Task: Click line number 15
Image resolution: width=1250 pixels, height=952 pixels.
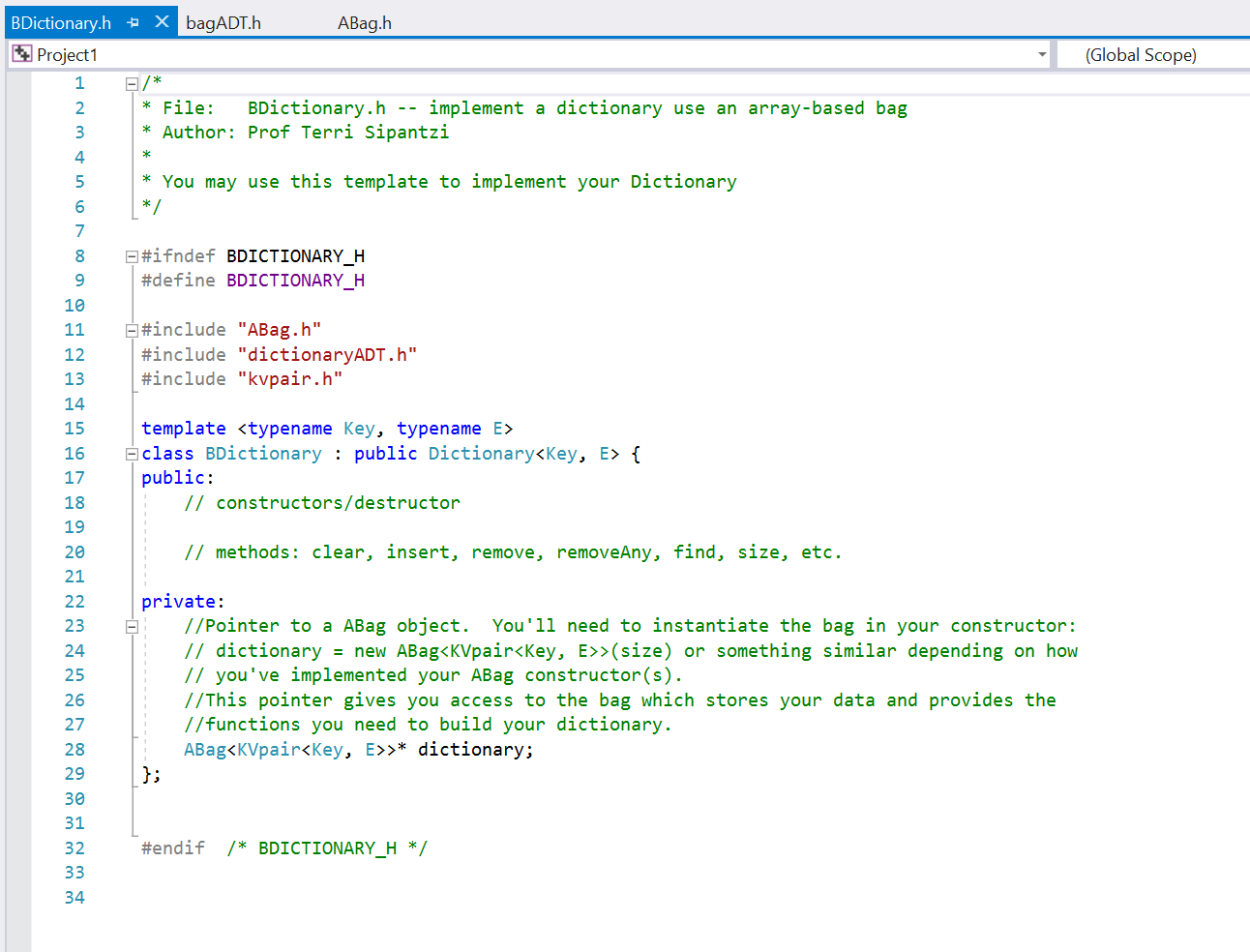Action: [74, 429]
